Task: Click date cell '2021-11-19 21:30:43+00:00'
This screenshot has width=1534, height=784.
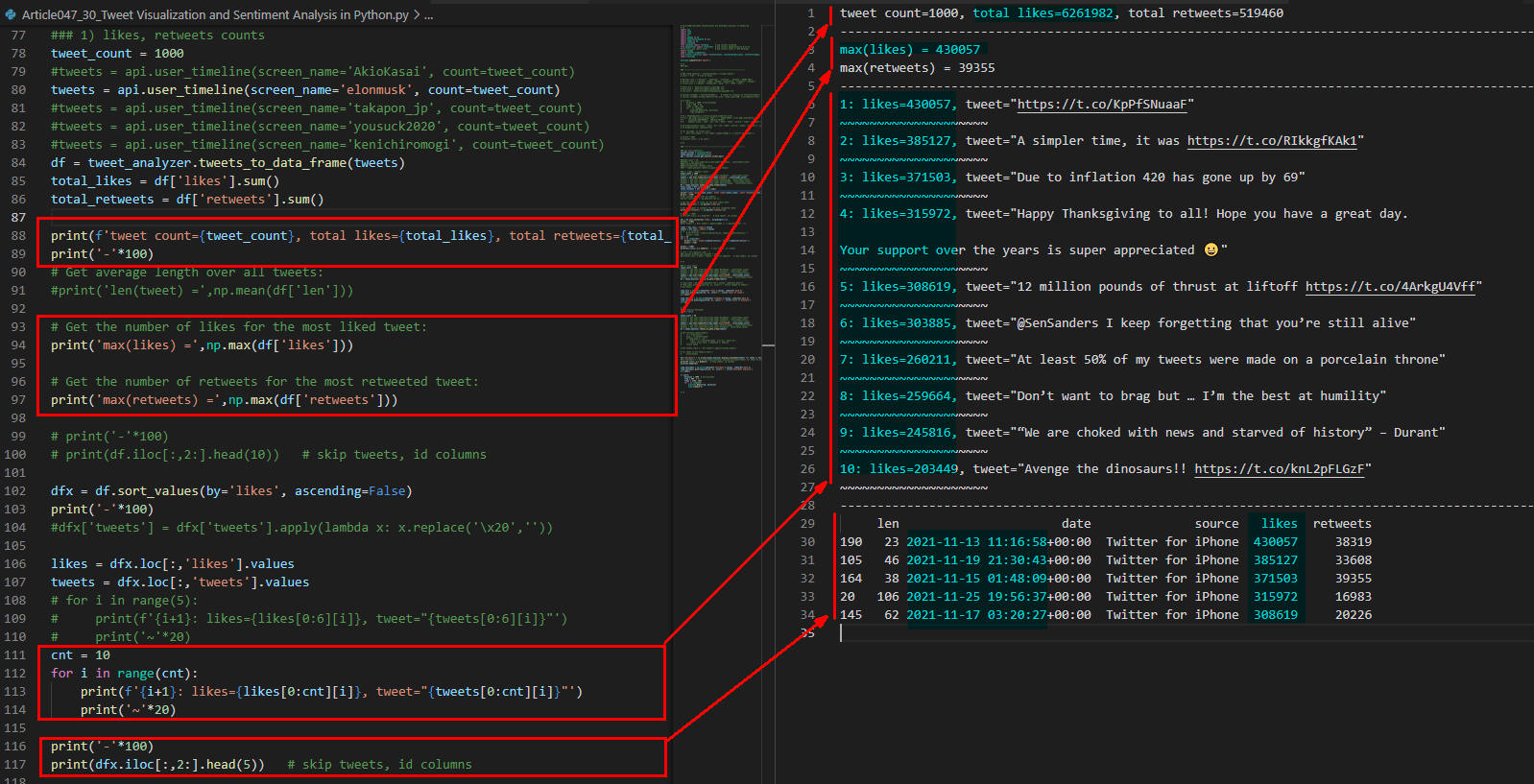Action: point(998,559)
